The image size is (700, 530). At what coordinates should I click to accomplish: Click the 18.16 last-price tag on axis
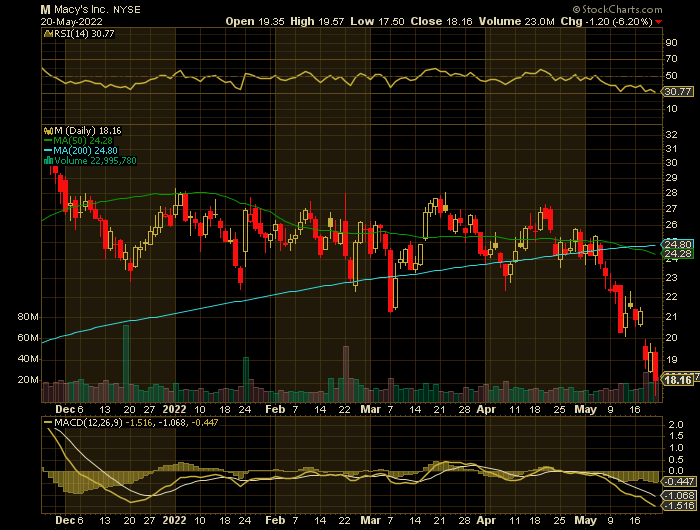click(x=678, y=380)
